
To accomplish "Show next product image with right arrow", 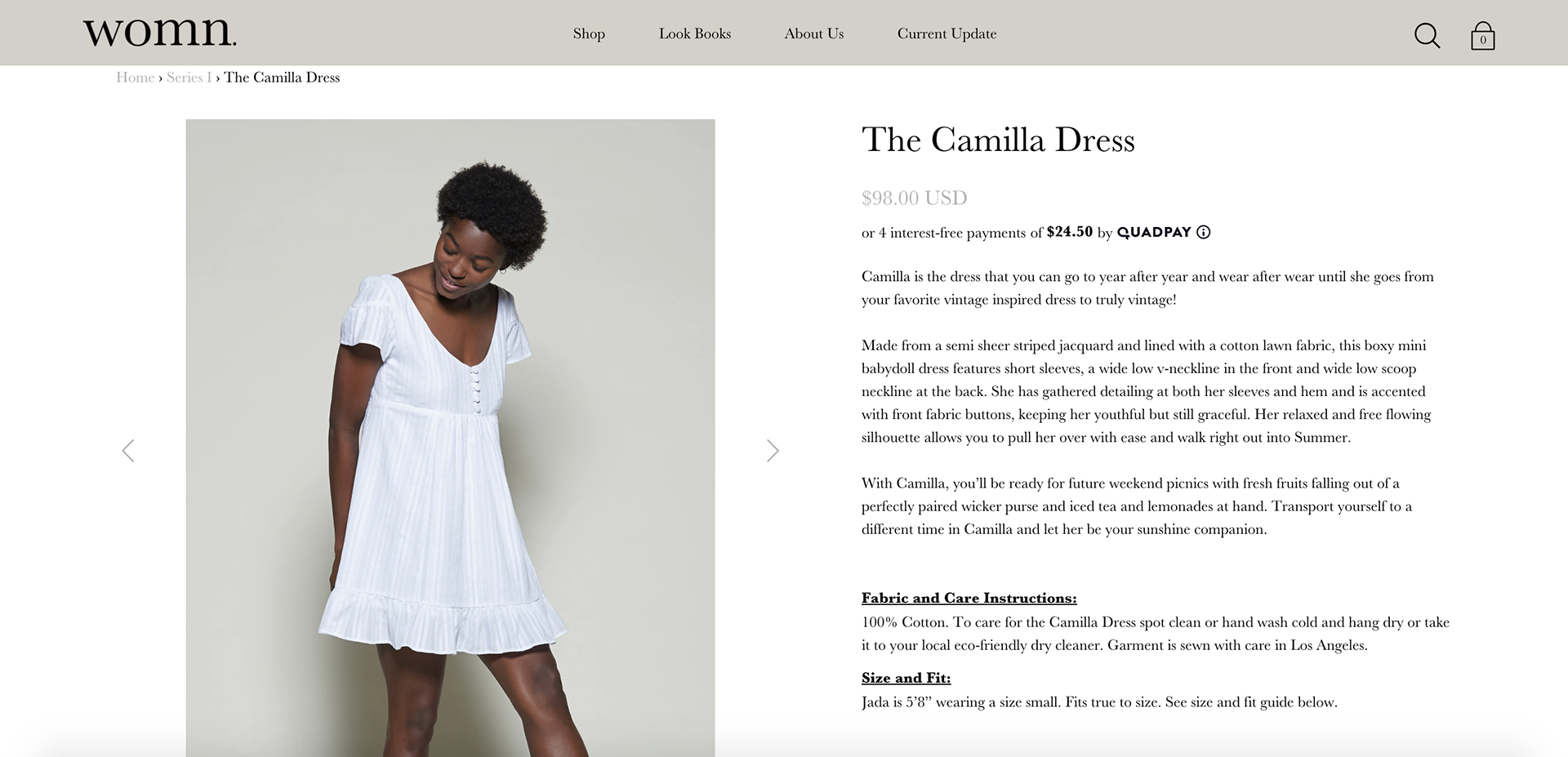I will 773,451.
